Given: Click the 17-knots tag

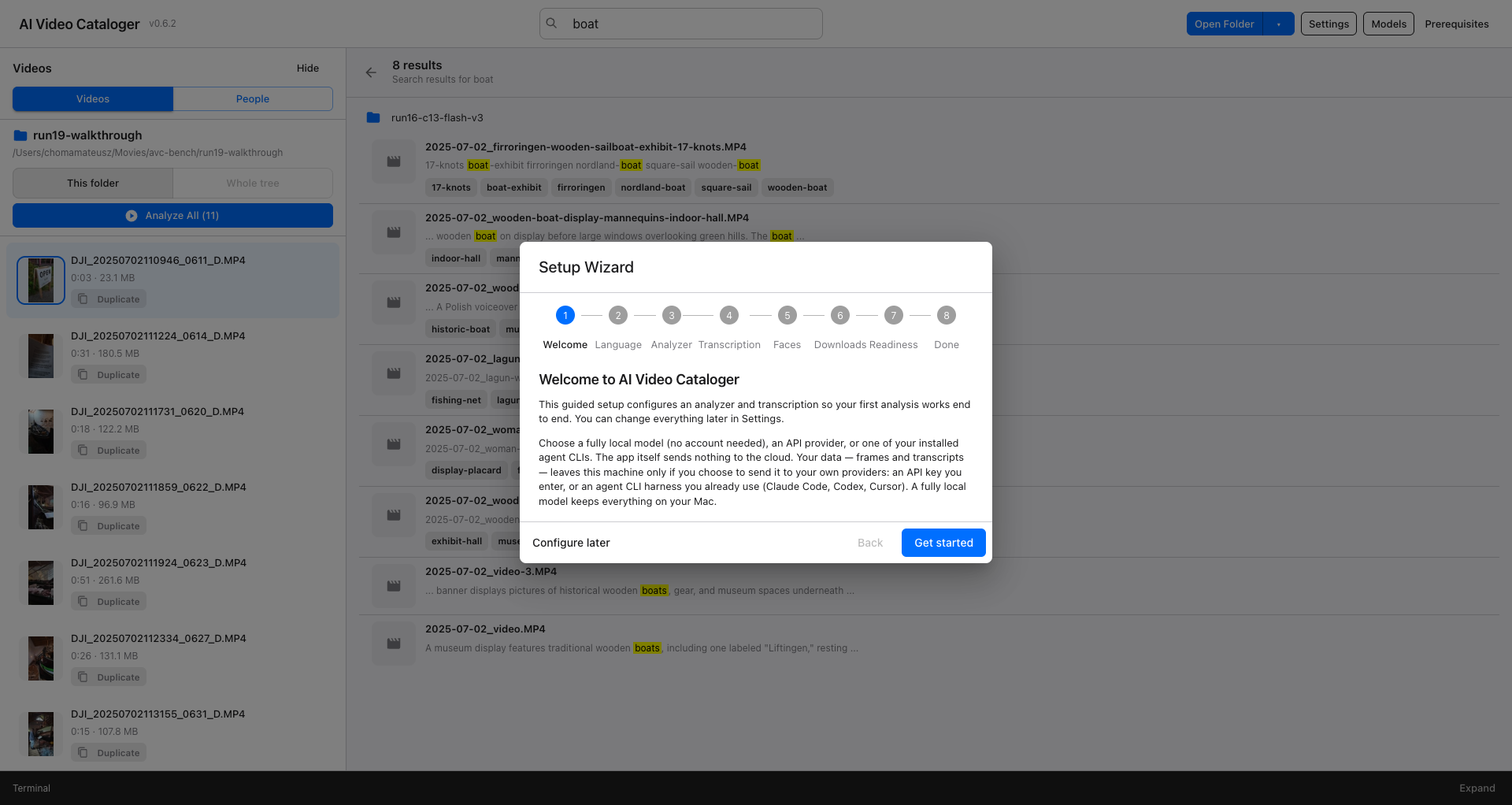Looking at the screenshot, I should 451,188.
